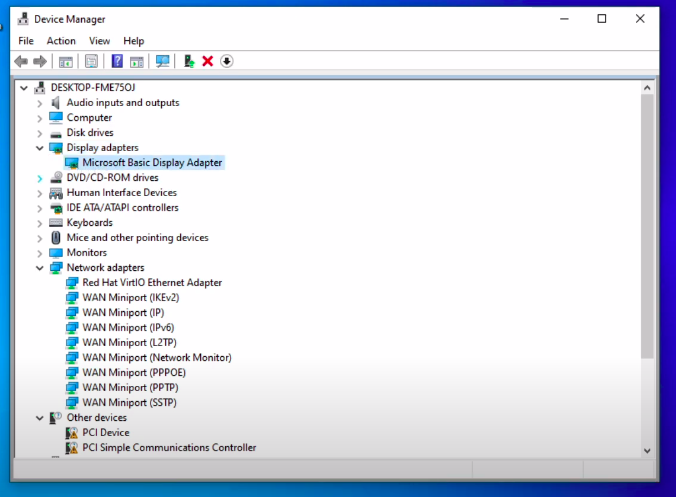Expand the Human Interface Devices chevron
This screenshot has width=676, height=497.
click(x=40, y=194)
